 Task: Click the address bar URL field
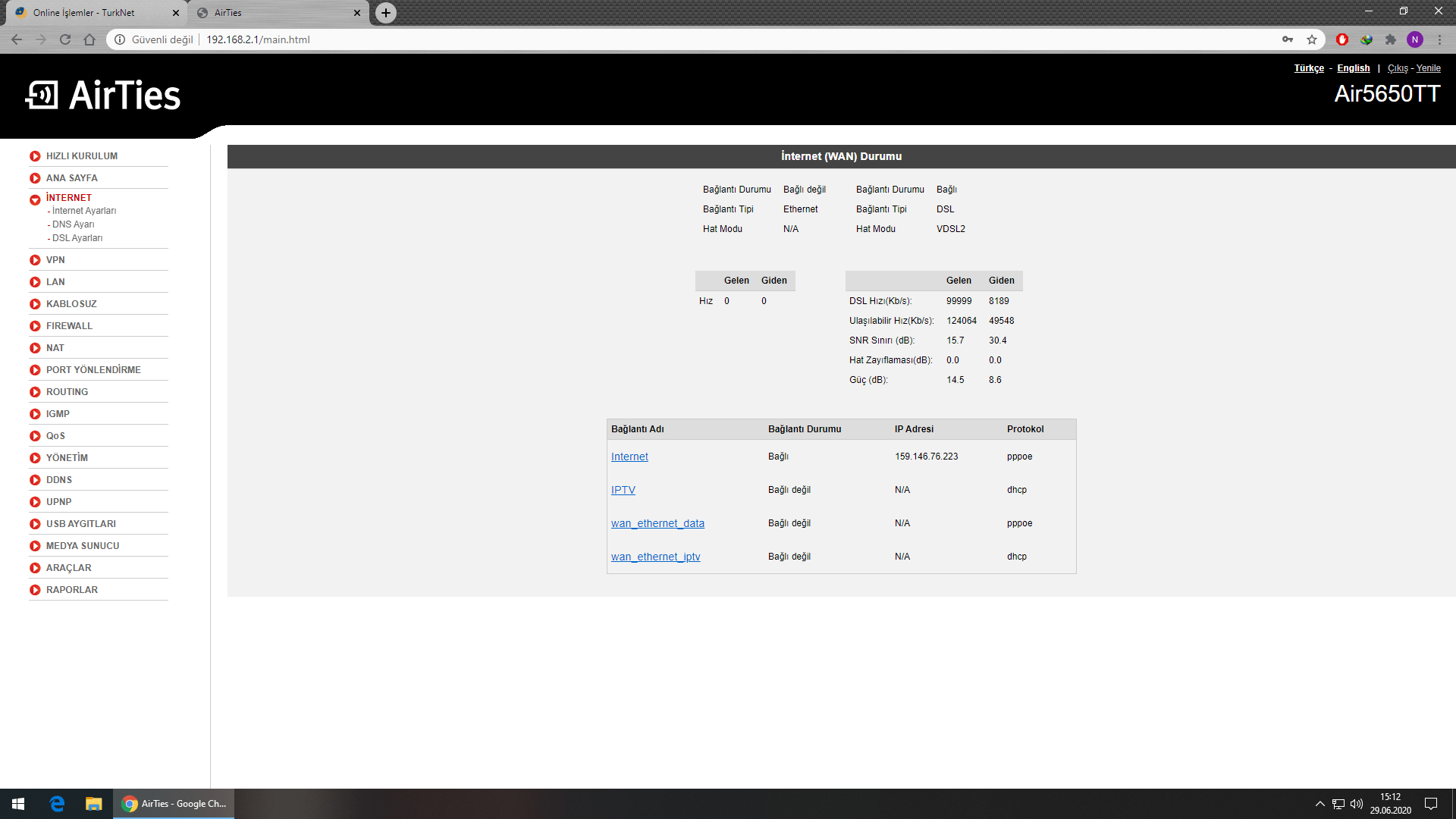[531, 39]
